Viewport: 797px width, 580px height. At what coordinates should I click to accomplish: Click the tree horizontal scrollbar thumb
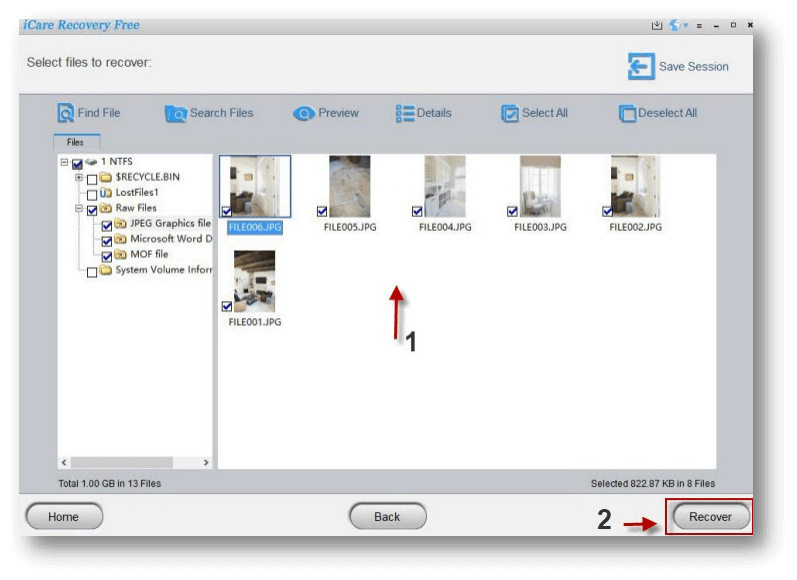coord(122,462)
